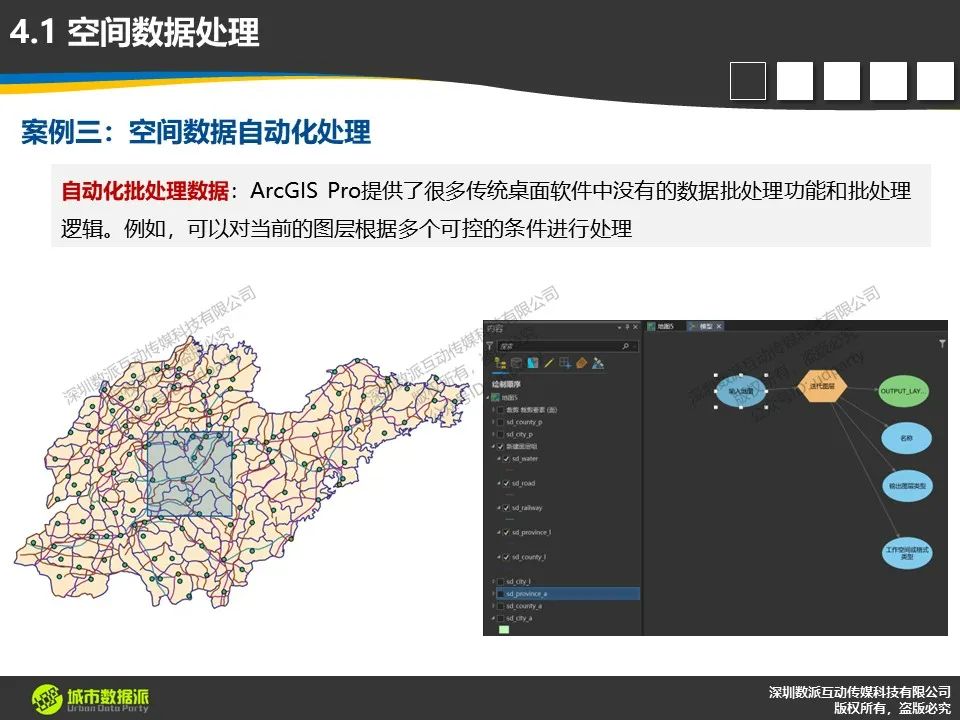Enable the sd_city_a layer checkbox

pyautogui.click(x=500, y=618)
